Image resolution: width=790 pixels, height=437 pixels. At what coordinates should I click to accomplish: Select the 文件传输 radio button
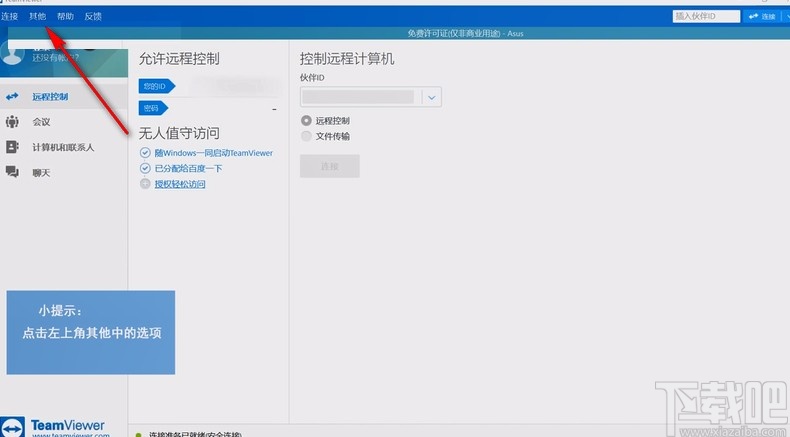click(x=306, y=136)
